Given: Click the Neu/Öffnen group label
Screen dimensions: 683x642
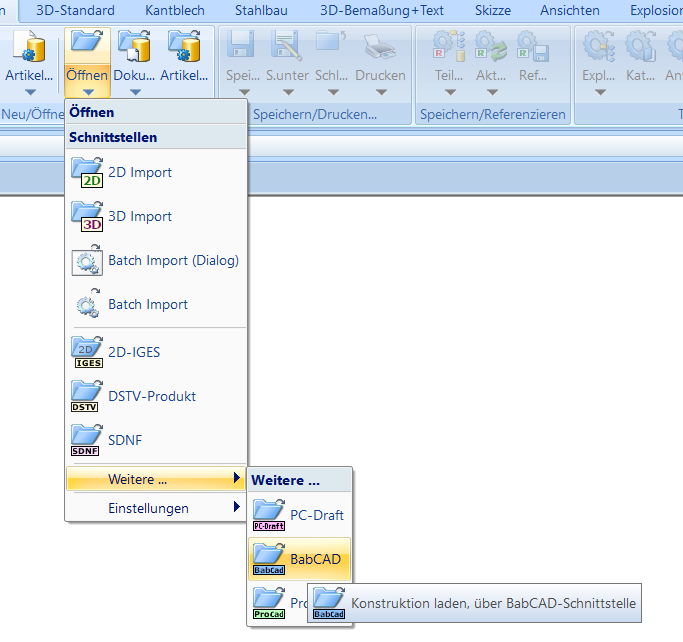Looking at the screenshot, I should tap(33, 115).
